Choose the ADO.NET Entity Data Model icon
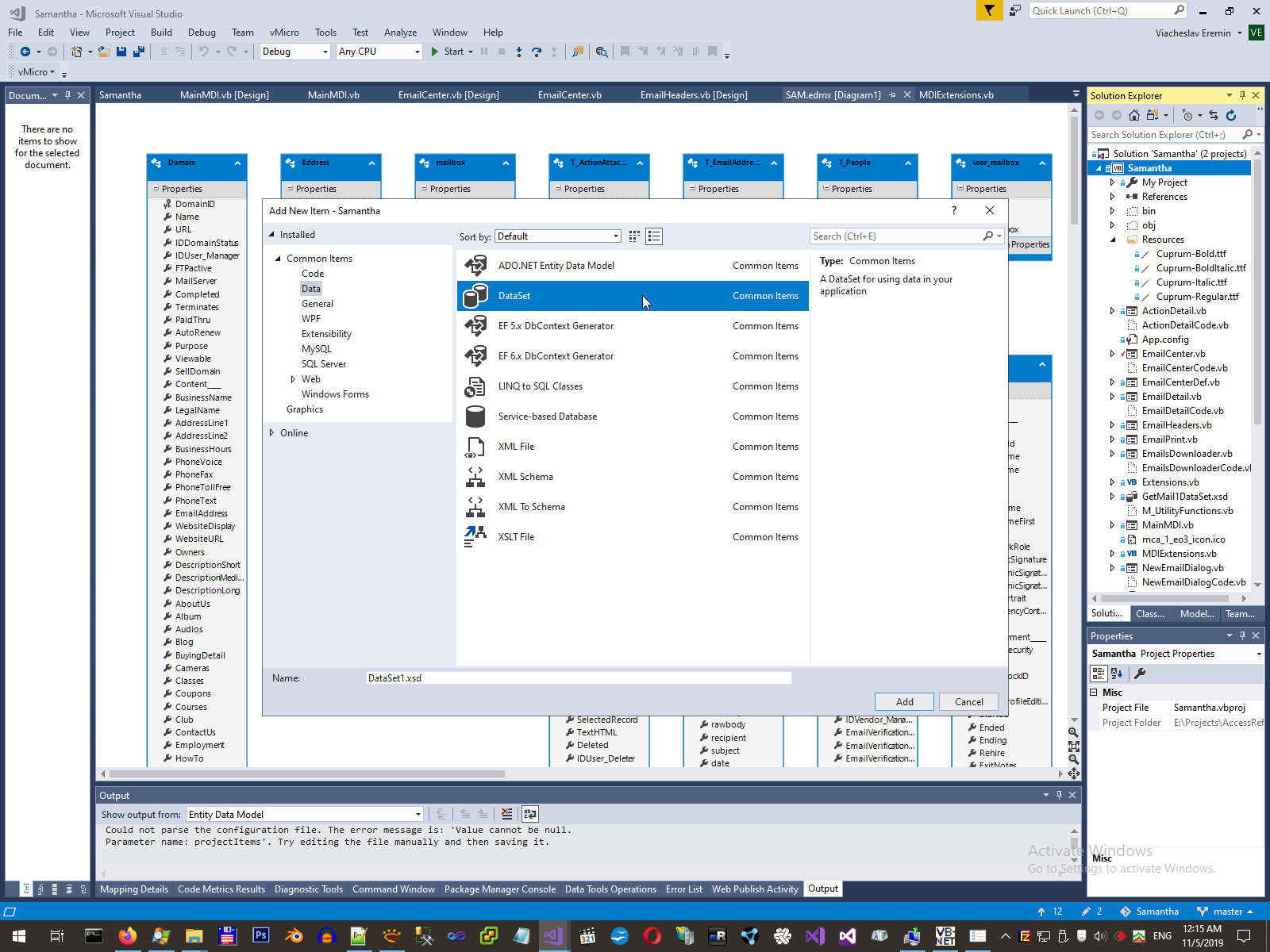This screenshot has width=1270, height=952. [x=475, y=266]
